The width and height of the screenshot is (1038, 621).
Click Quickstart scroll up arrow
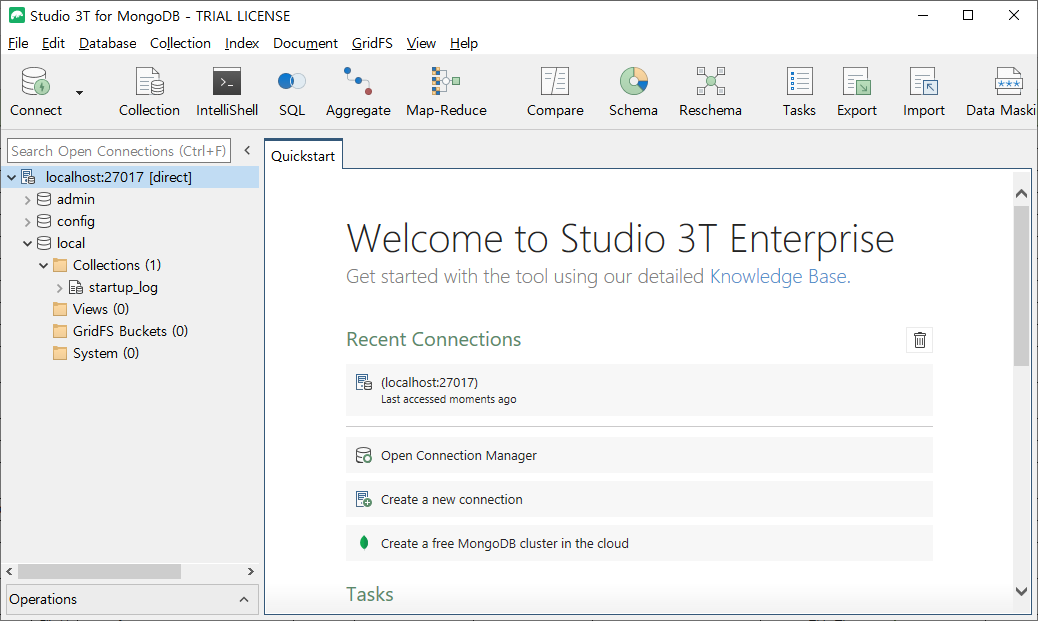[1021, 193]
